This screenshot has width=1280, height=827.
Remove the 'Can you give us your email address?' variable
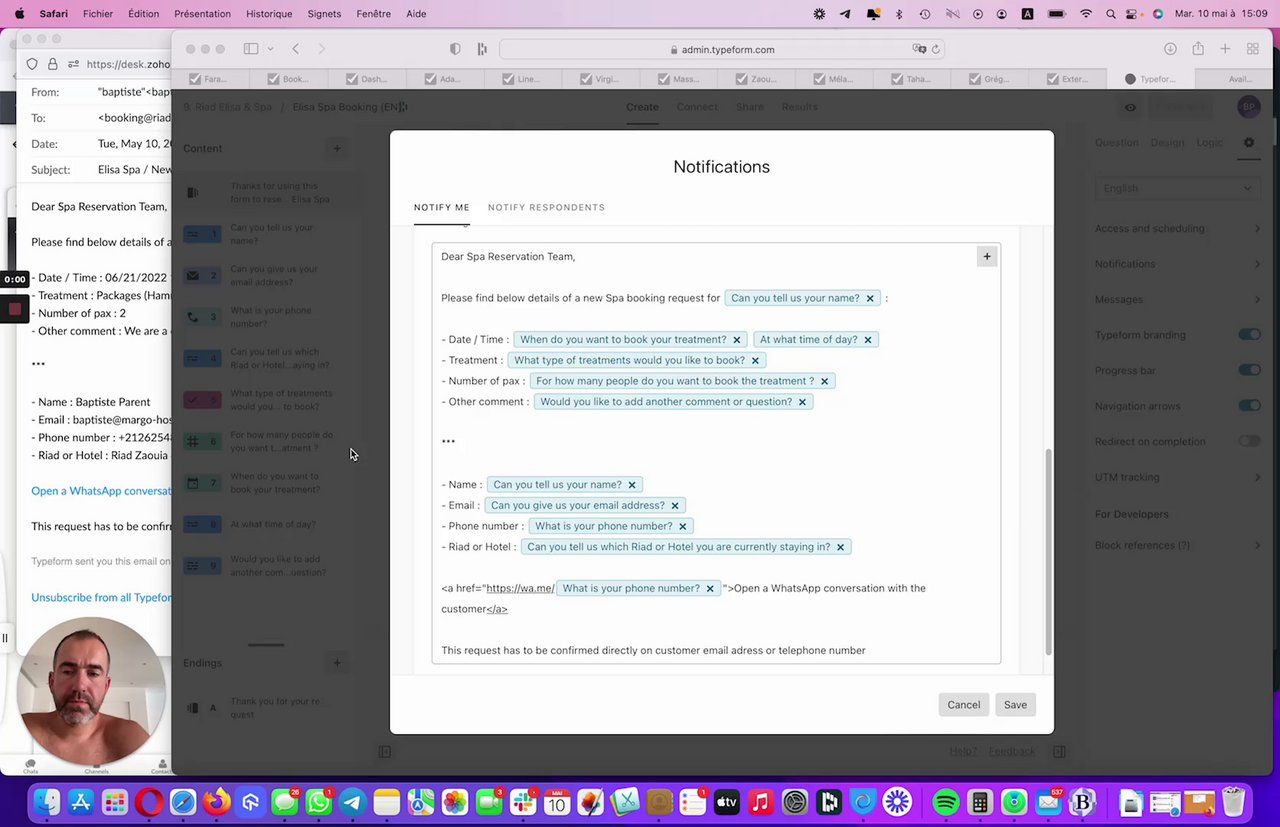[x=675, y=506]
